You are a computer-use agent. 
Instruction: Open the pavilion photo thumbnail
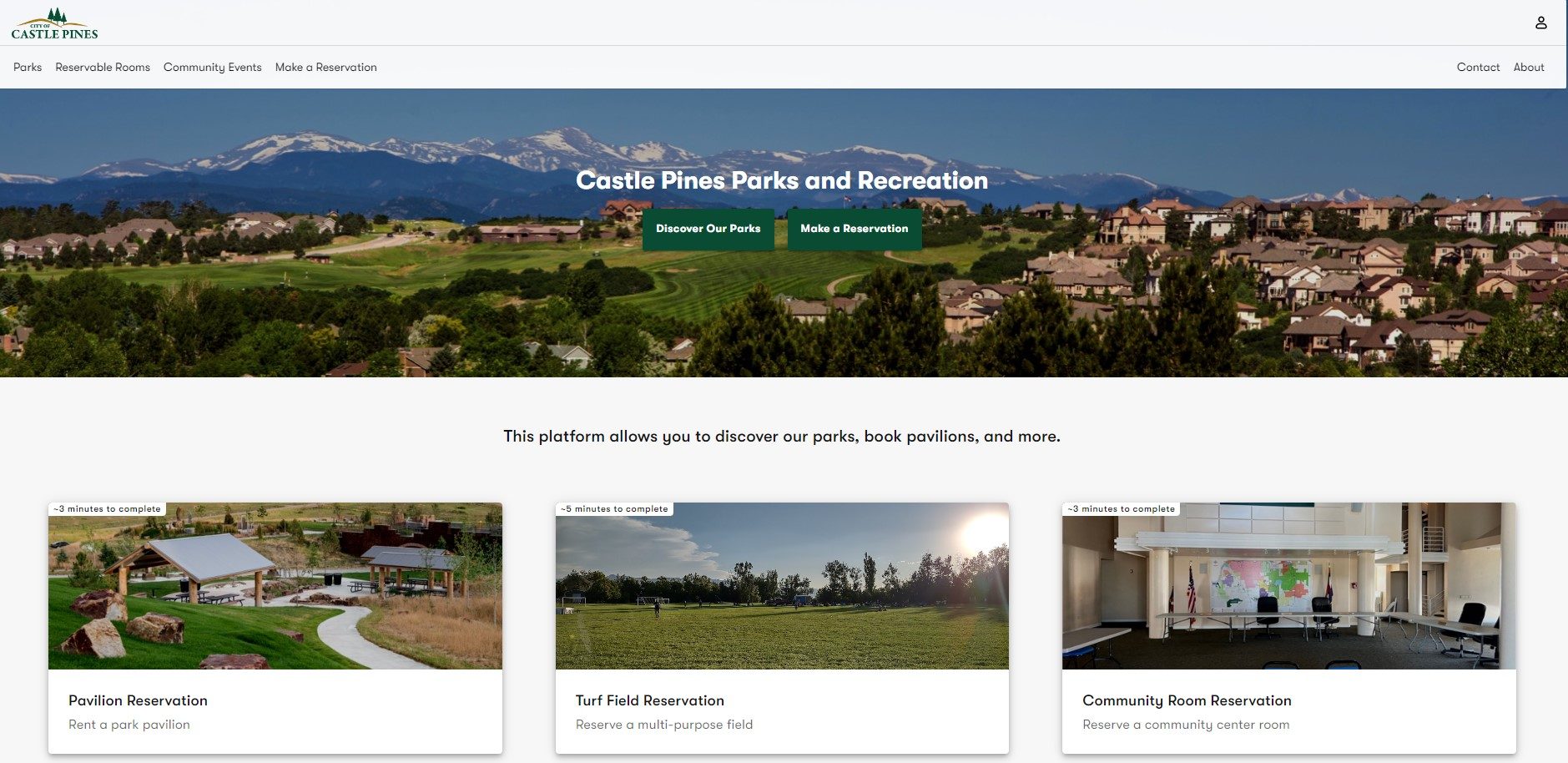[x=275, y=586]
